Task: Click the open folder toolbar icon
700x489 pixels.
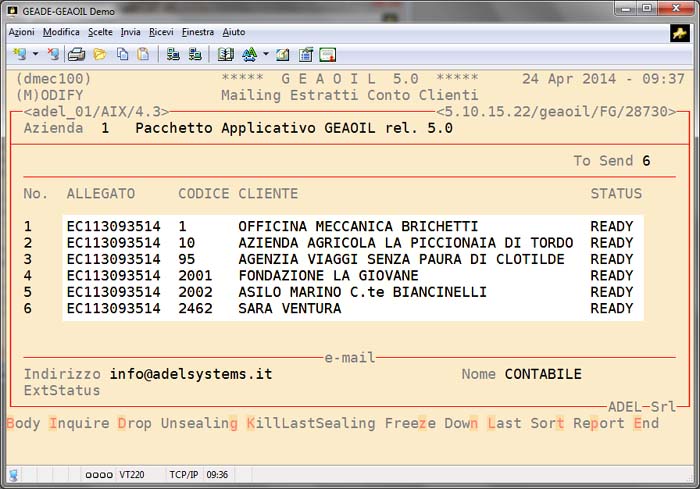Action: point(99,54)
